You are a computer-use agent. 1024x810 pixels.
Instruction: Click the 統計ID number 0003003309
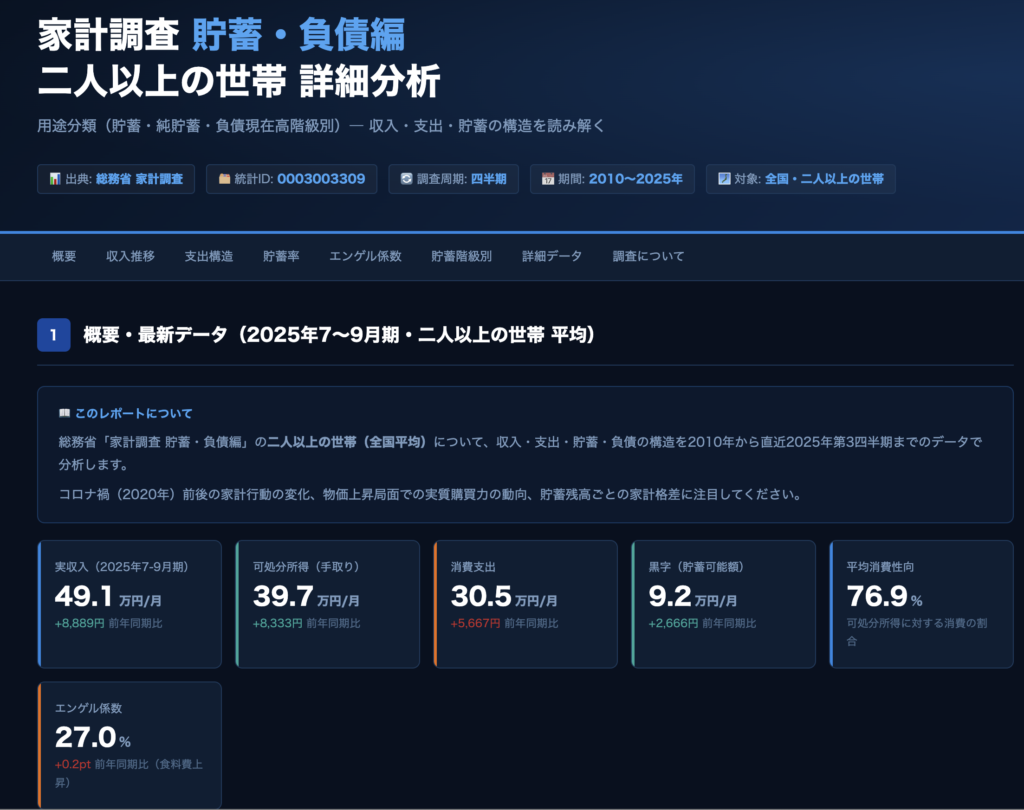tap(320, 180)
